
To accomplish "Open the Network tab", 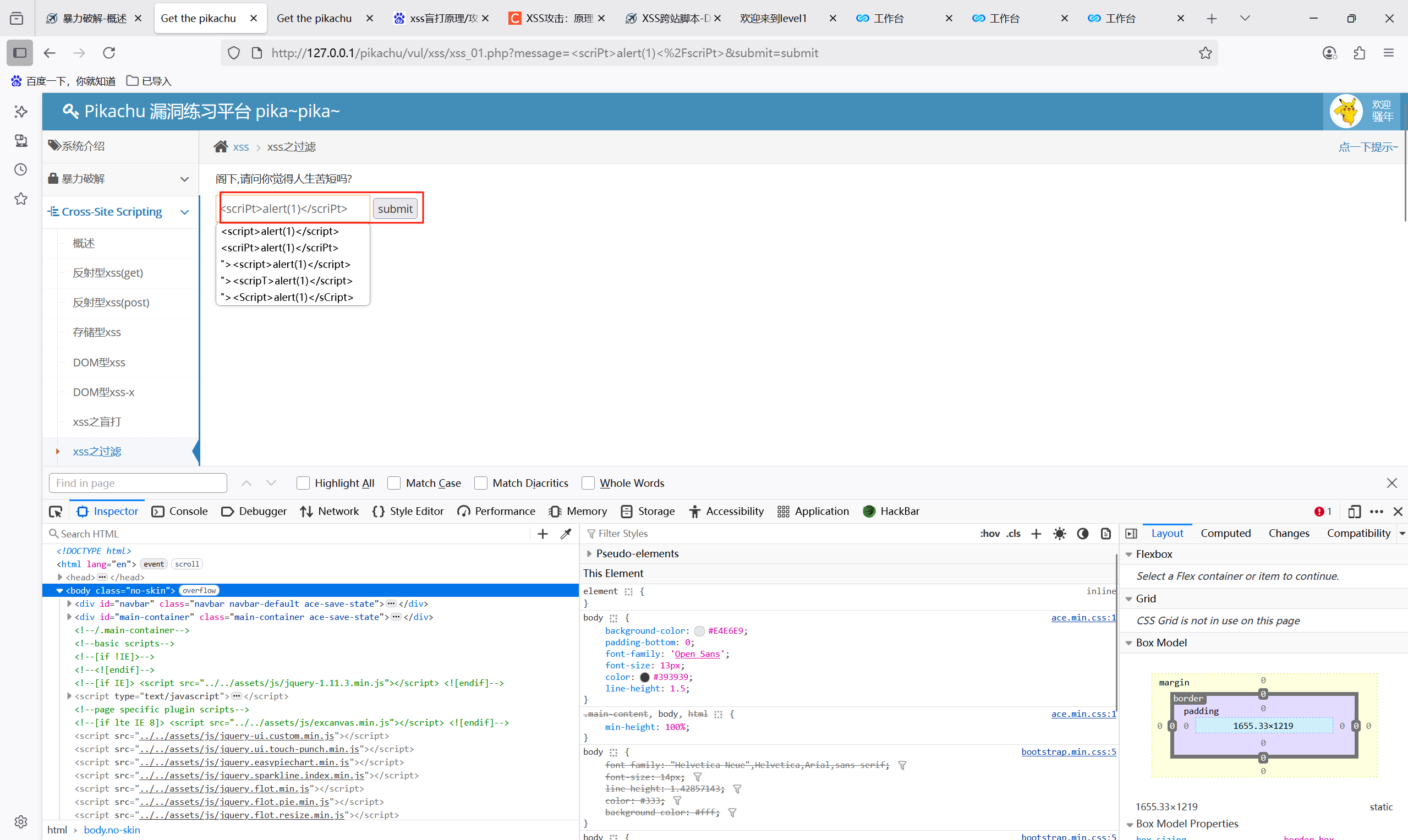I will pyautogui.click(x=330, y=512).
